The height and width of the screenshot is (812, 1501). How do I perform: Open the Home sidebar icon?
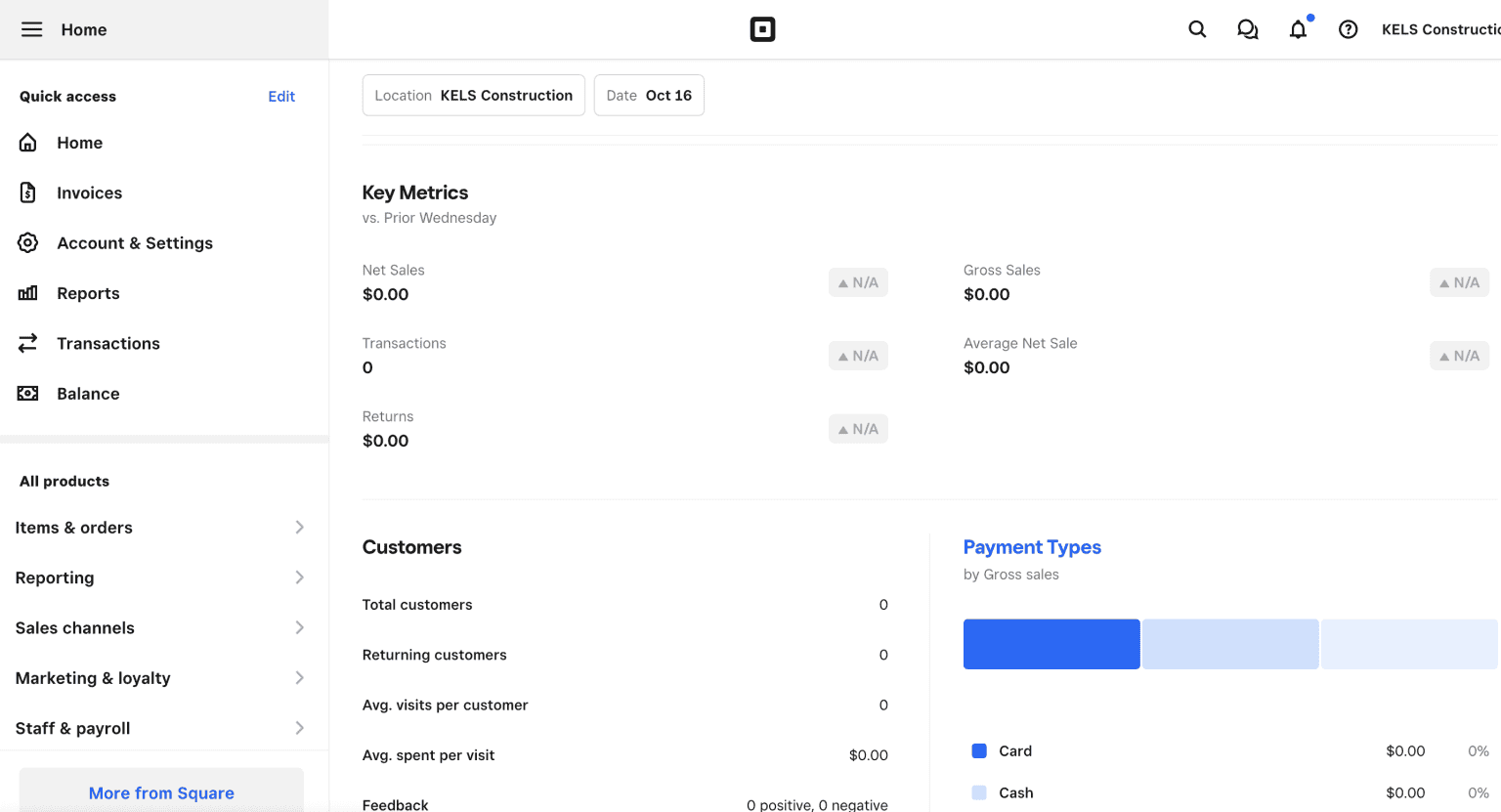(x=27, y=143)
